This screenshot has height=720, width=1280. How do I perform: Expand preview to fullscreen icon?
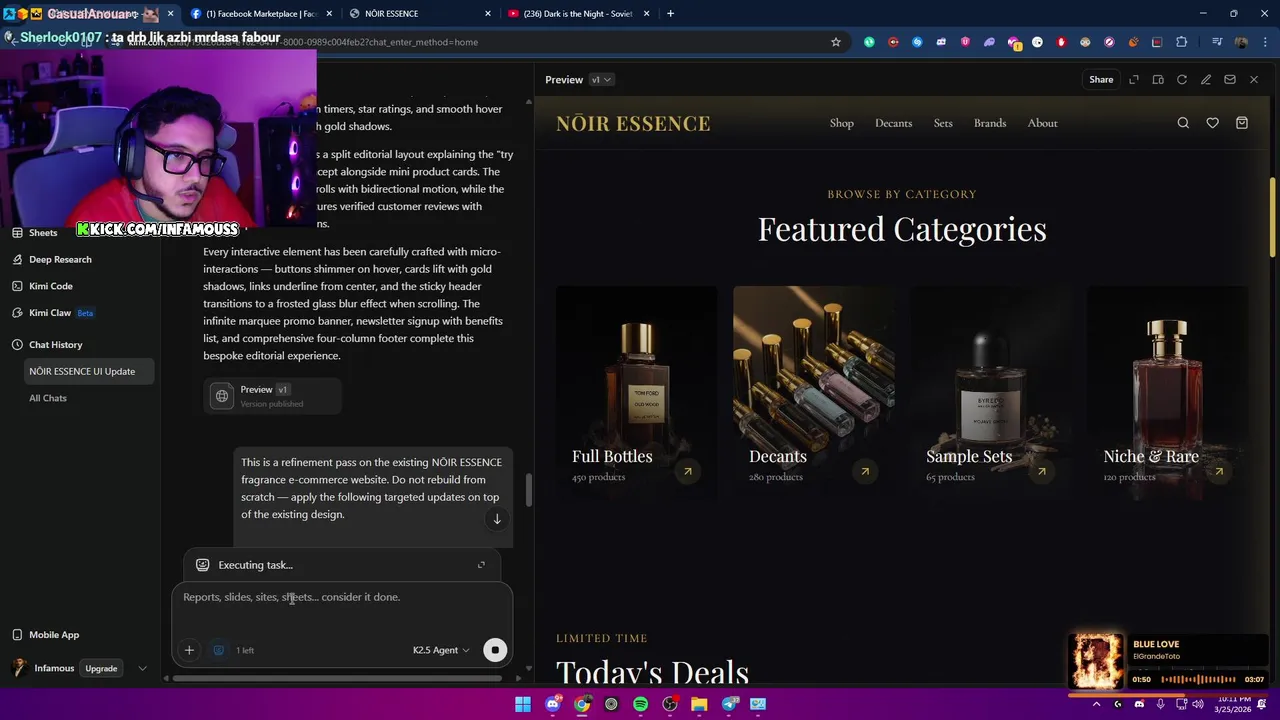pyautogui.click(x=1134, y=80)
